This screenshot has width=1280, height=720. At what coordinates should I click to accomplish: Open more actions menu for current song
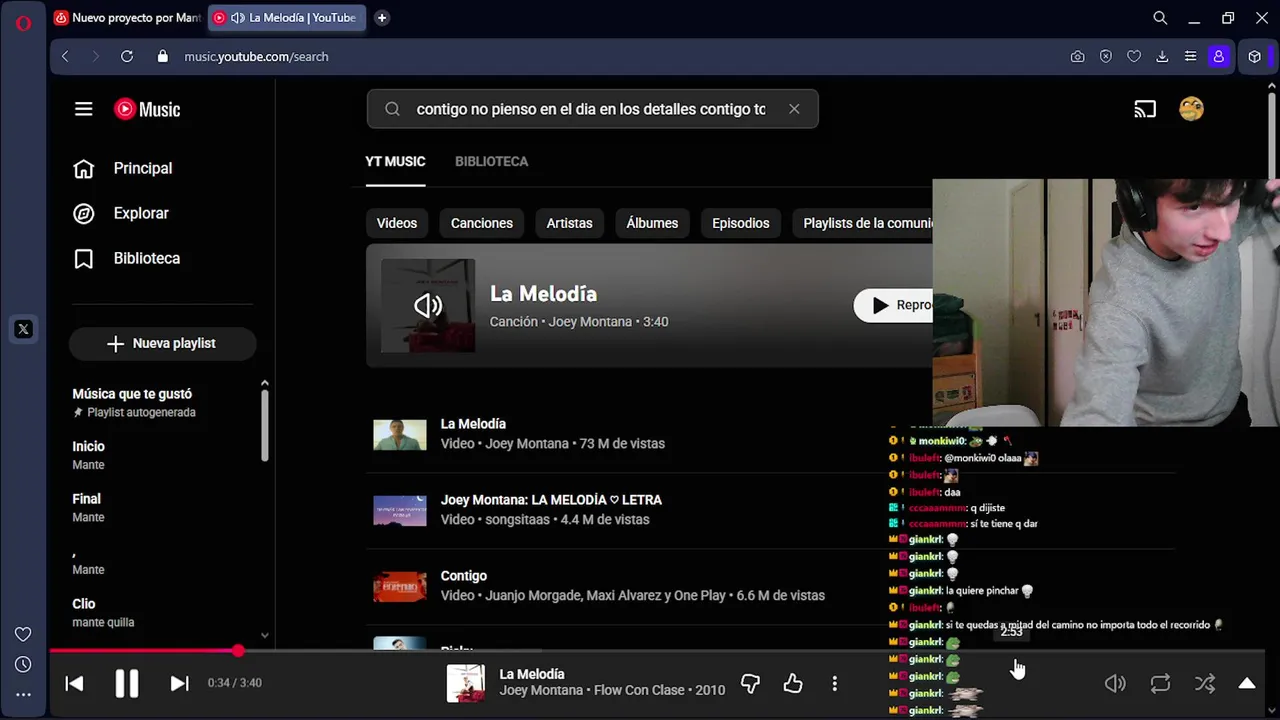click(x=835, y=683)
